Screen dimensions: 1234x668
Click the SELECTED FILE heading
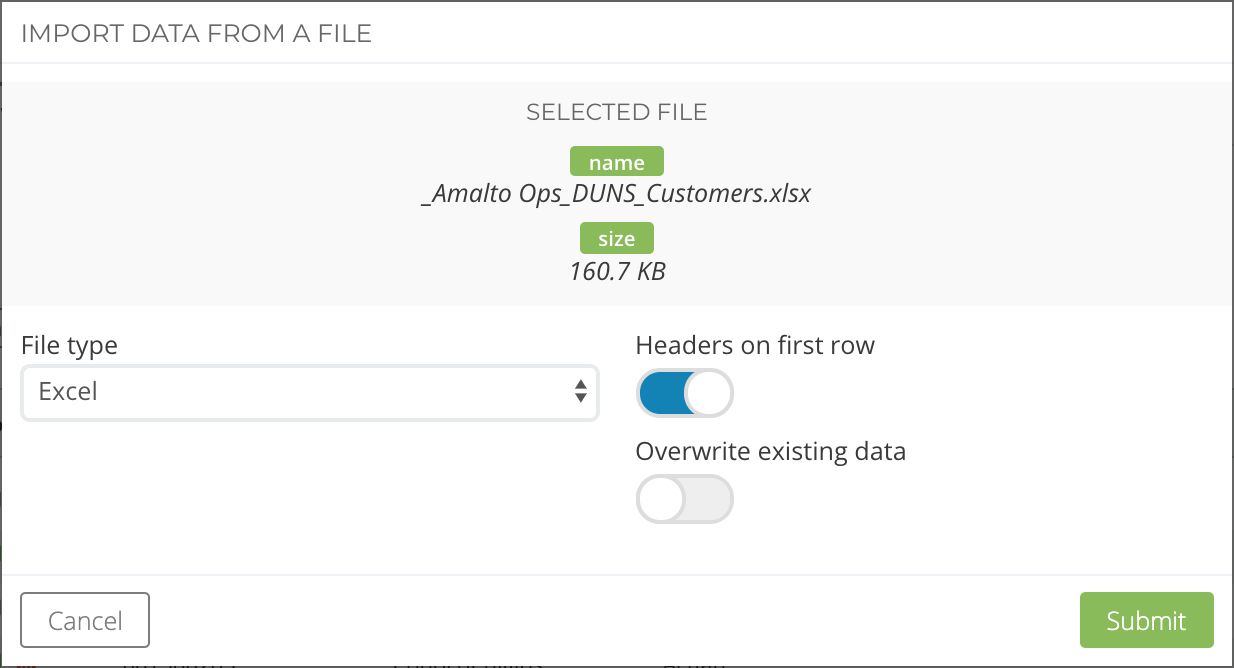pyautogui.click(x=616, y=112)
